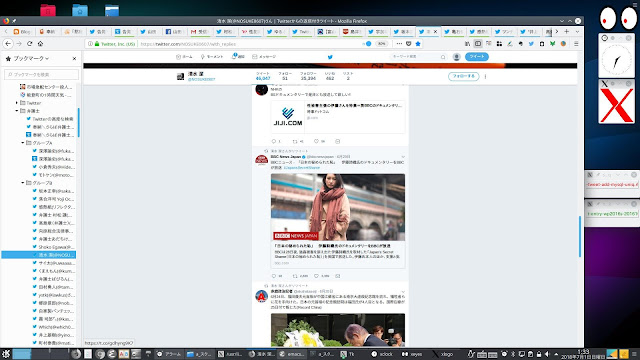Click the Twitter bird extension icon in toolbar
Image resolution: width=640 pixels, height=360 pixels.
click(531, 44)
